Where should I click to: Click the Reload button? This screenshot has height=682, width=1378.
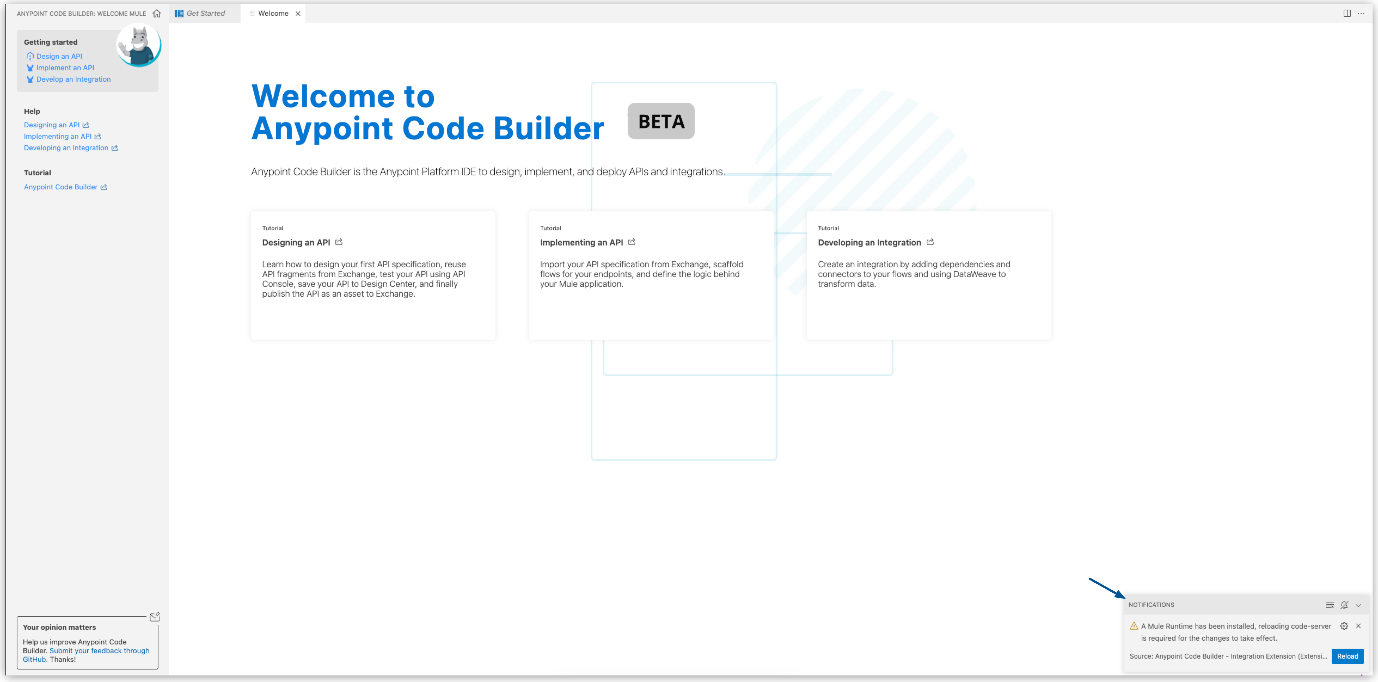tap(1347, 657)
